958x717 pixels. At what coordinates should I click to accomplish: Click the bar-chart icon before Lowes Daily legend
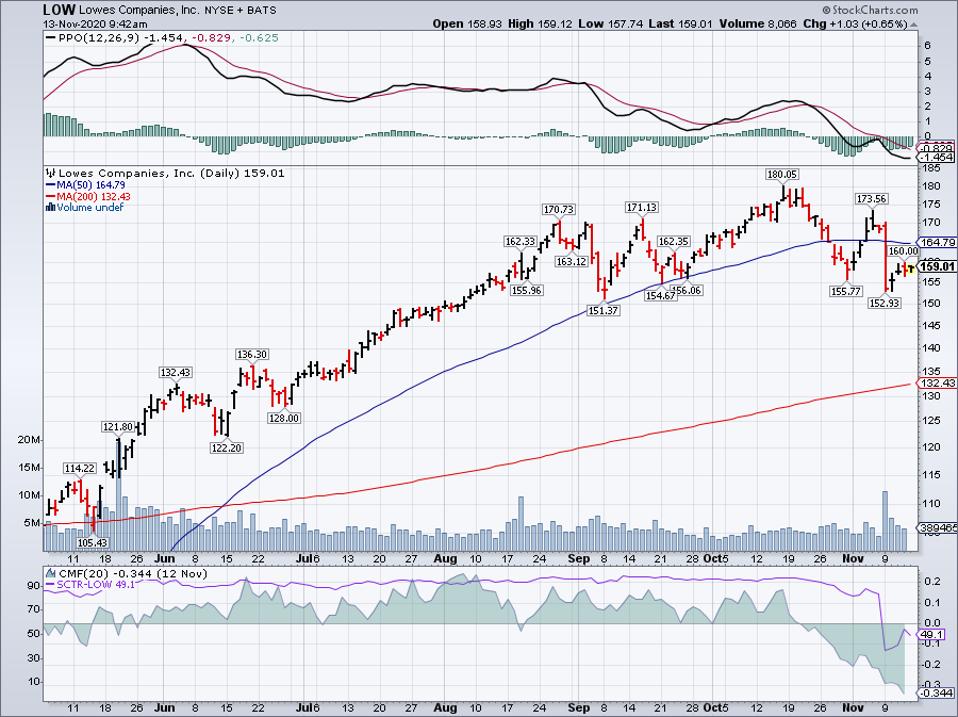click(51, 173)
